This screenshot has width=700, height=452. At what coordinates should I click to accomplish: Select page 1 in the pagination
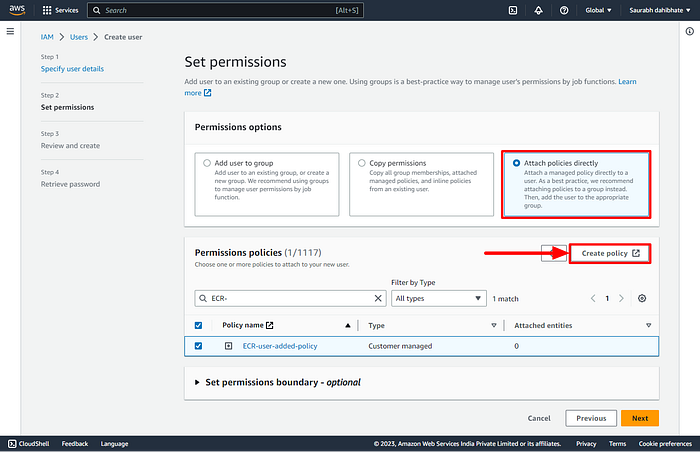[x=607, y=298]
